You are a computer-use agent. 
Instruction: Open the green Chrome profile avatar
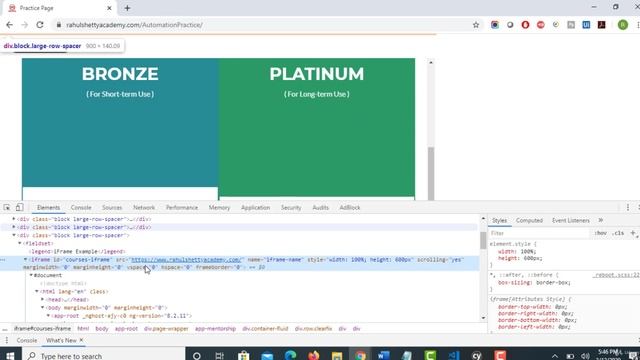(x=623, y=25)
